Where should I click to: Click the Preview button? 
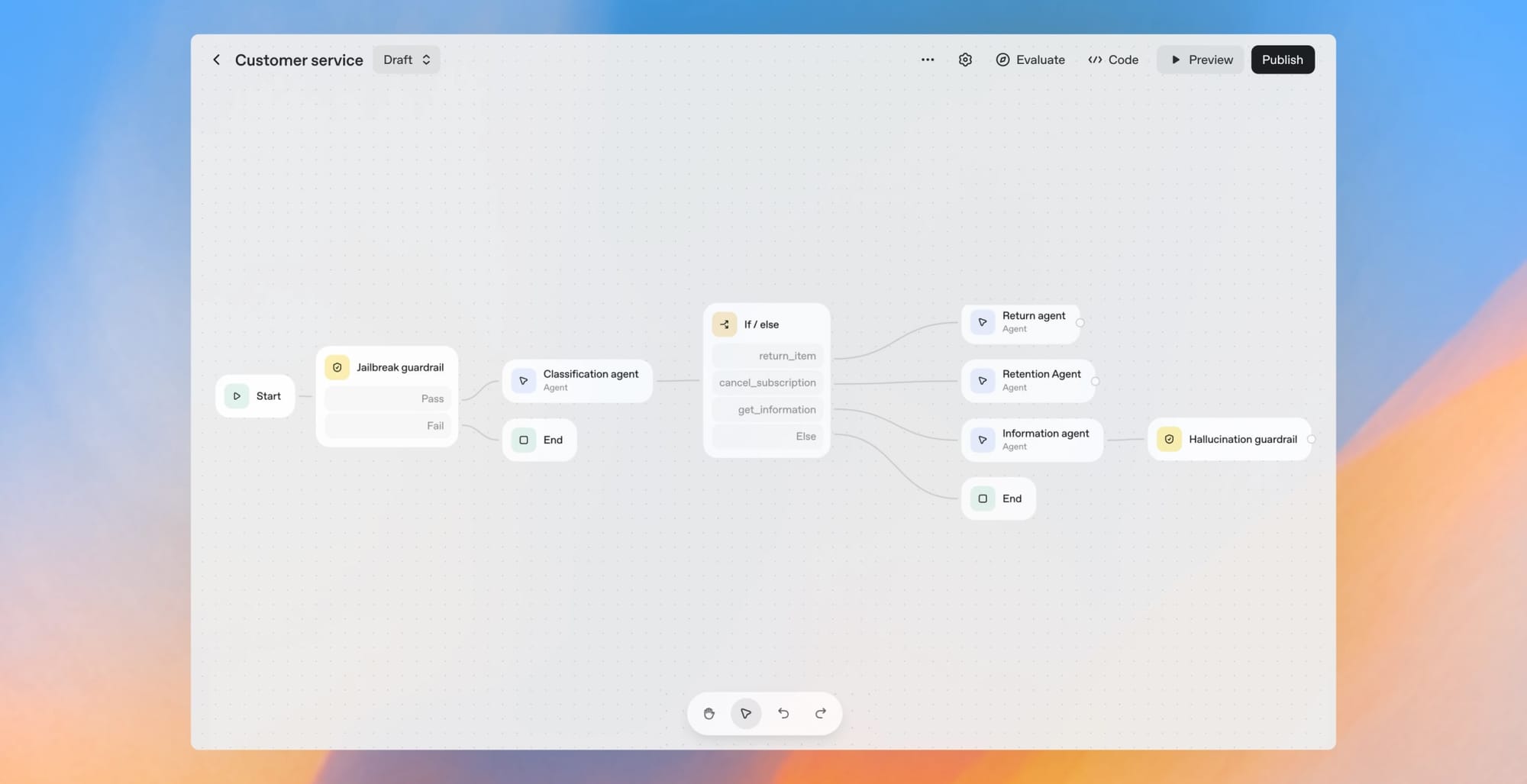click(x=1199, y=60)
